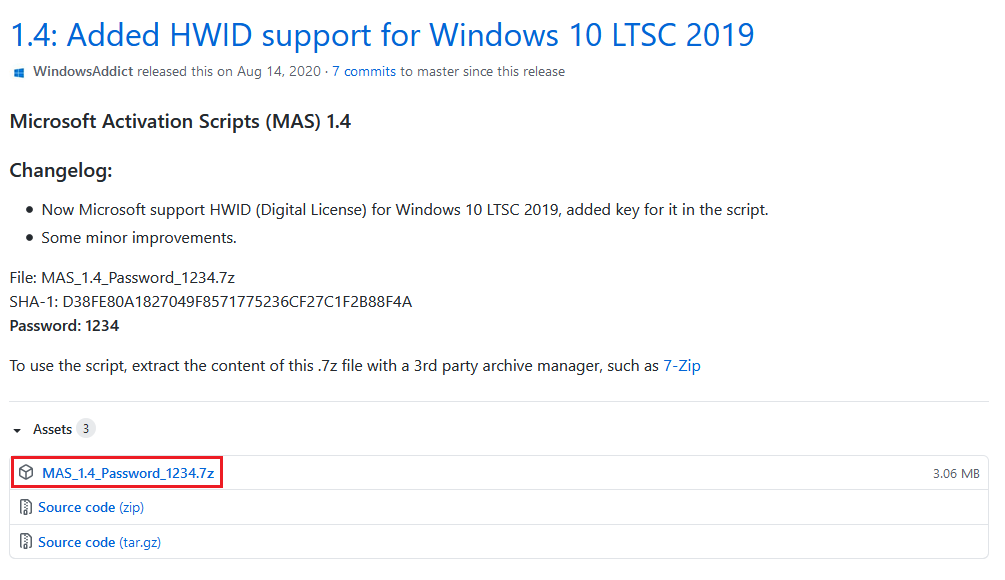
Task: Open the release title 1.4 HWID support link
Action: coord(382,35)
